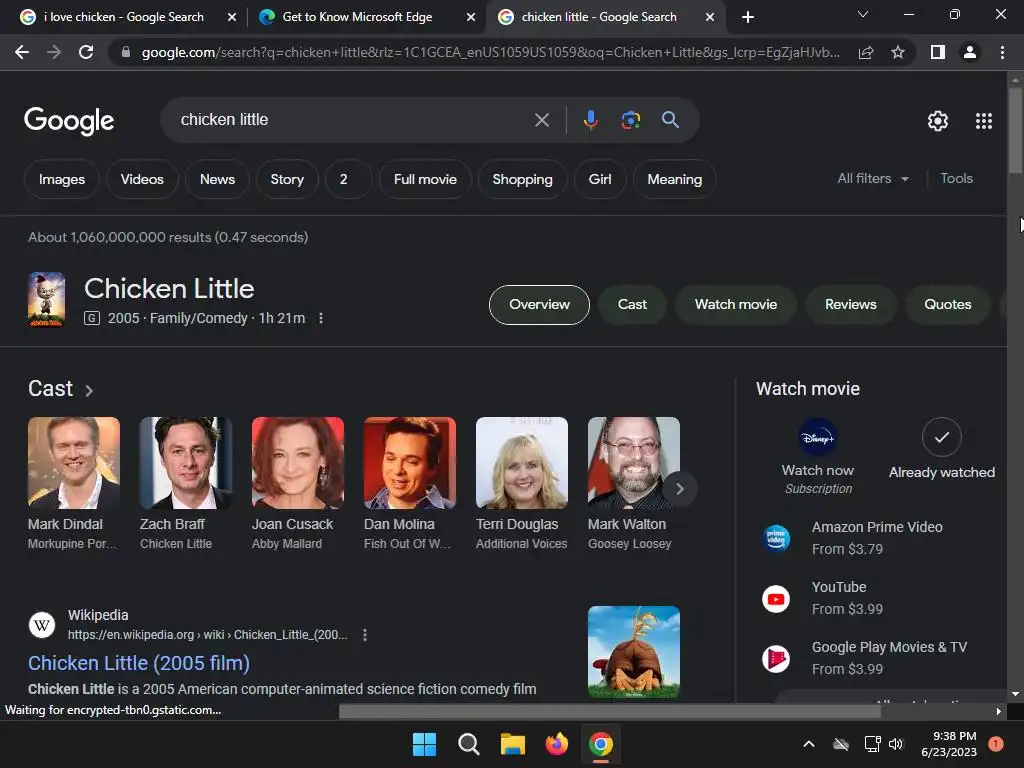1024x768 pixels.
Task: Open the Wikipedia result image thumbnail
Action: point(633,652)
